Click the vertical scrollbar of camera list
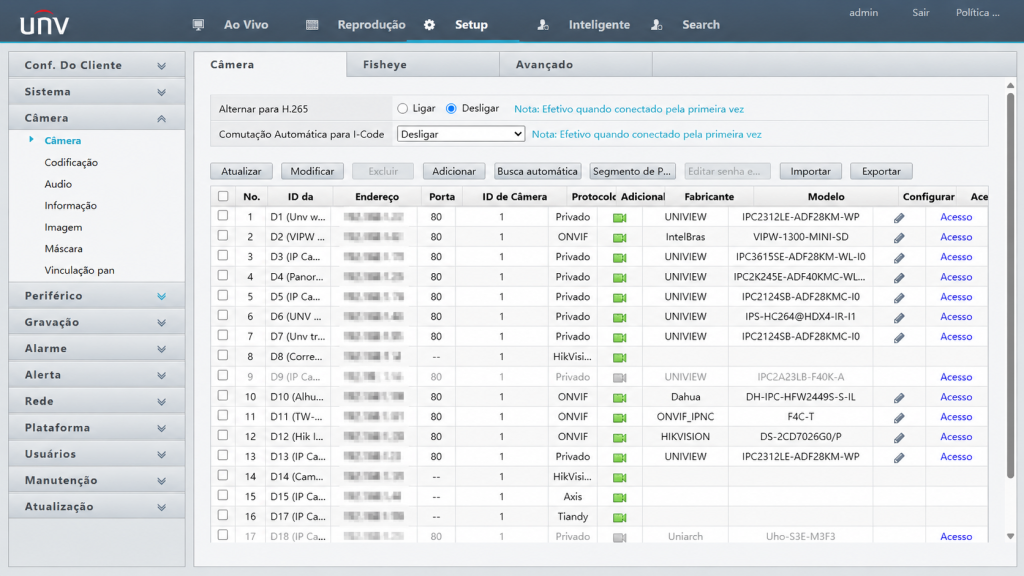This screenshot has height=576, width=1024. (1010, 284)
